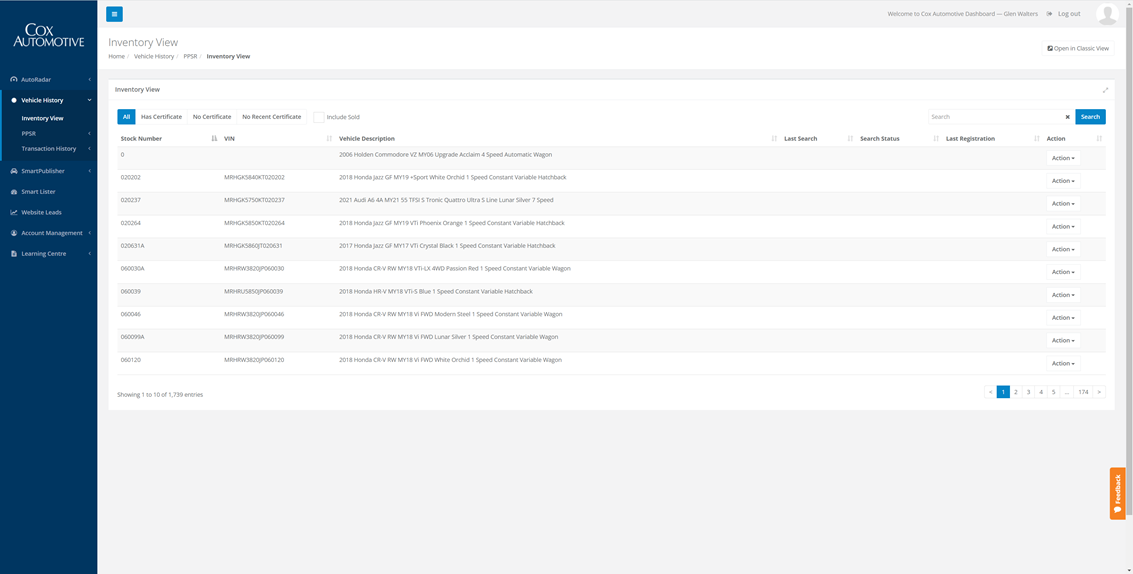Open Action dropdown for stock 060030A

[1063, 272]
